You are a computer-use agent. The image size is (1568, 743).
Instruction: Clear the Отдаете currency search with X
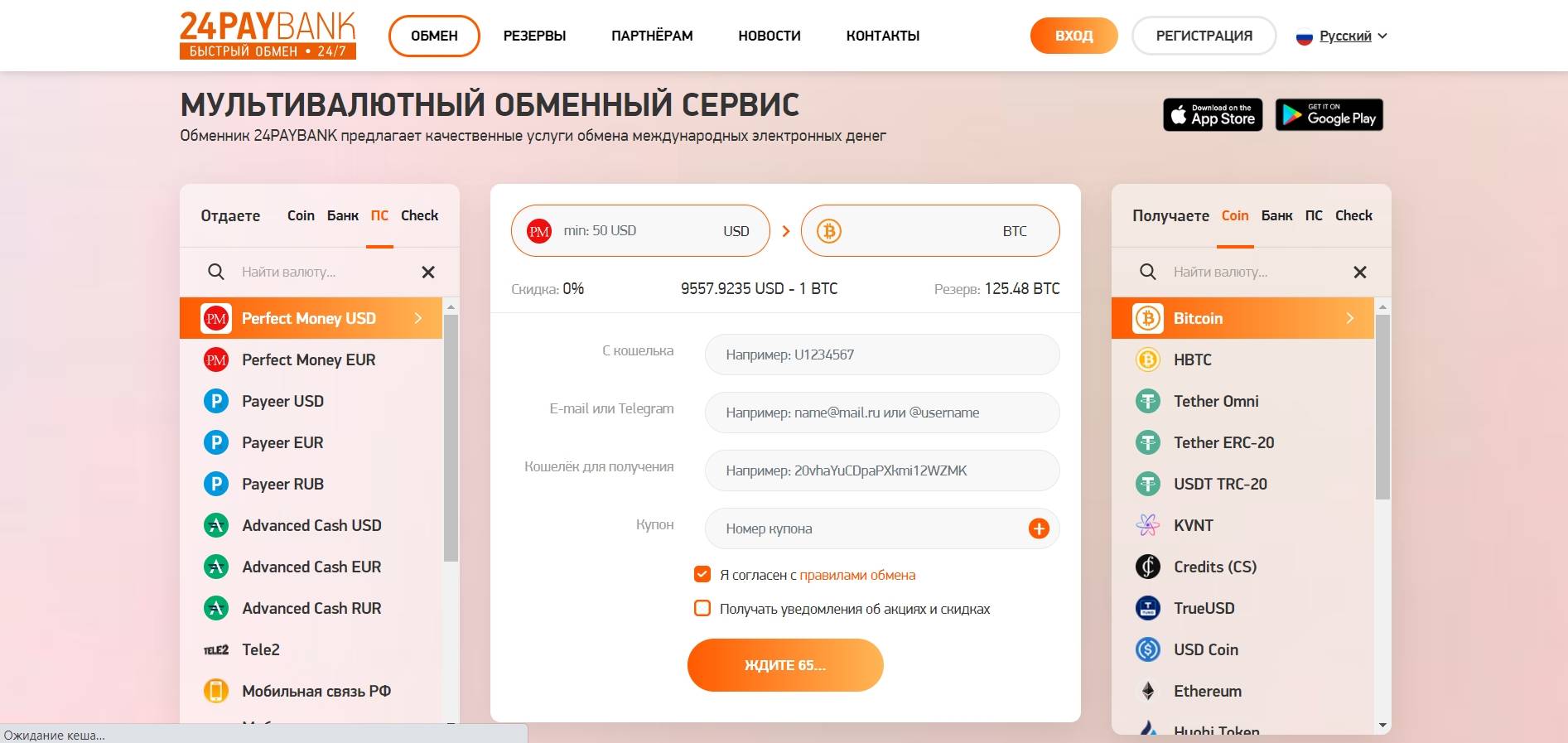tap(428, 272)
